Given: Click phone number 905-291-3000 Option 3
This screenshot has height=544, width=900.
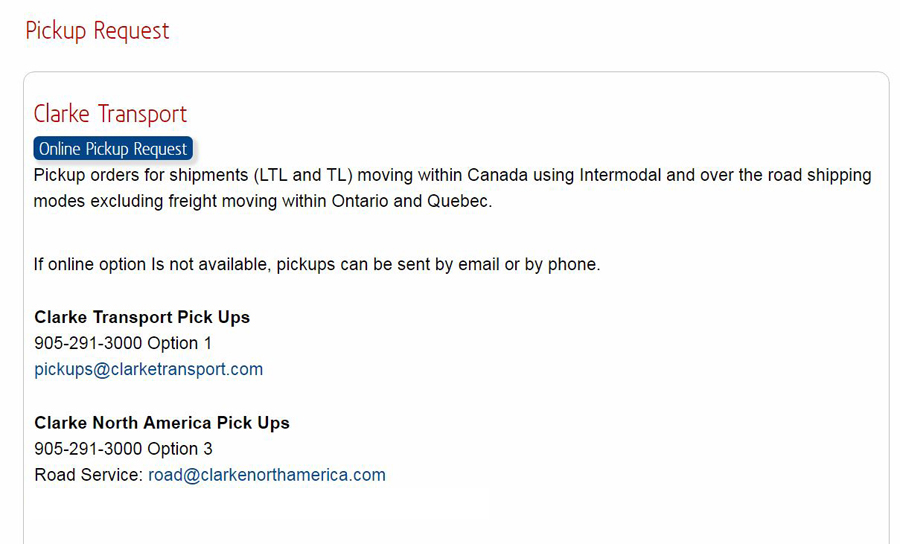Looking at the screenshot, I should (123, 449).
